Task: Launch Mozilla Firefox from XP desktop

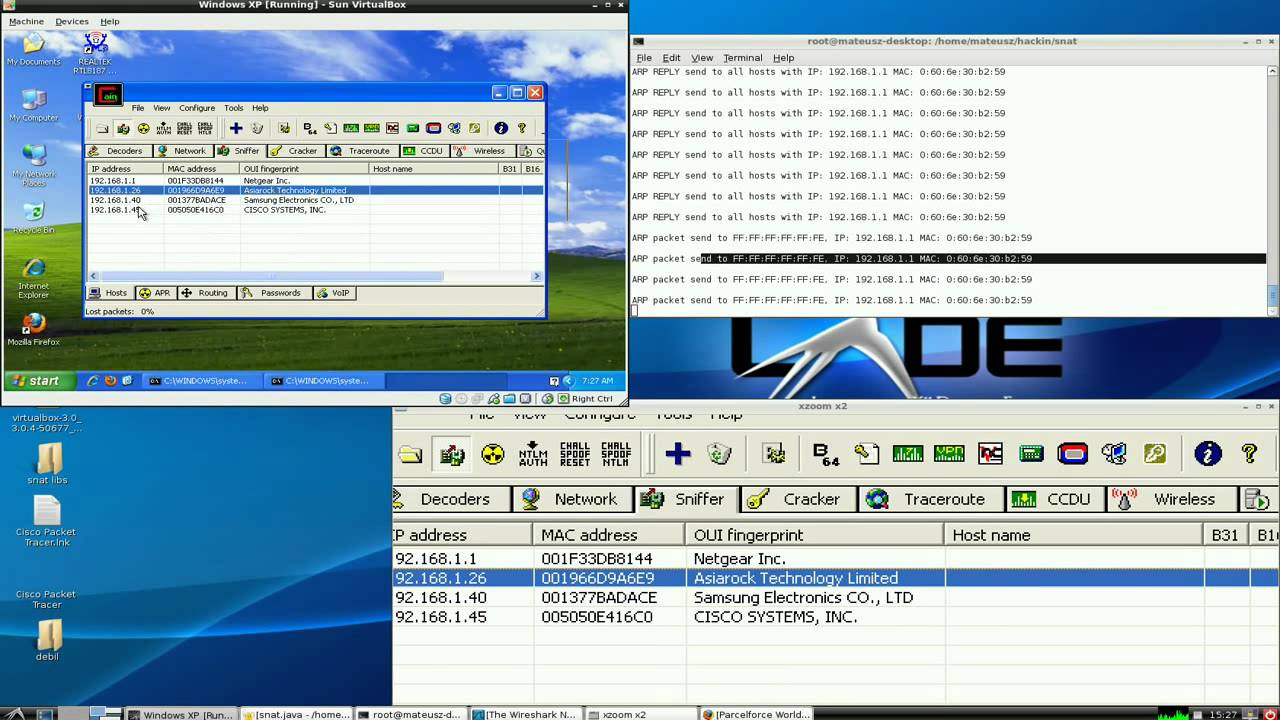Action: [x=34, y=329]
